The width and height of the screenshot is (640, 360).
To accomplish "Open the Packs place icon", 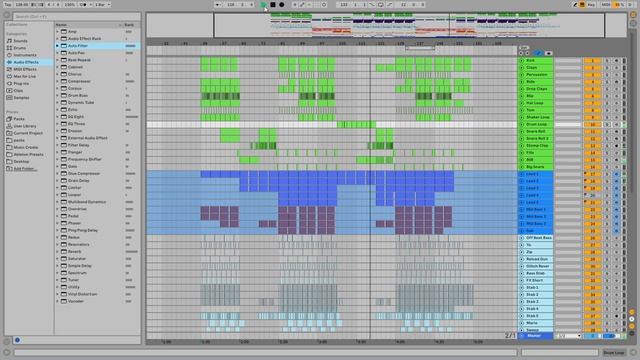I will pyautogui.click(x=9, y=119).
